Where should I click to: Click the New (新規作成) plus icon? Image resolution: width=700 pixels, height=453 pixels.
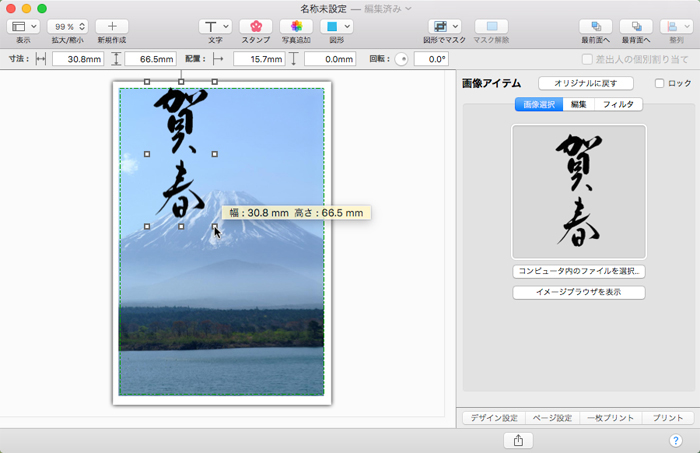coord(112,26)
